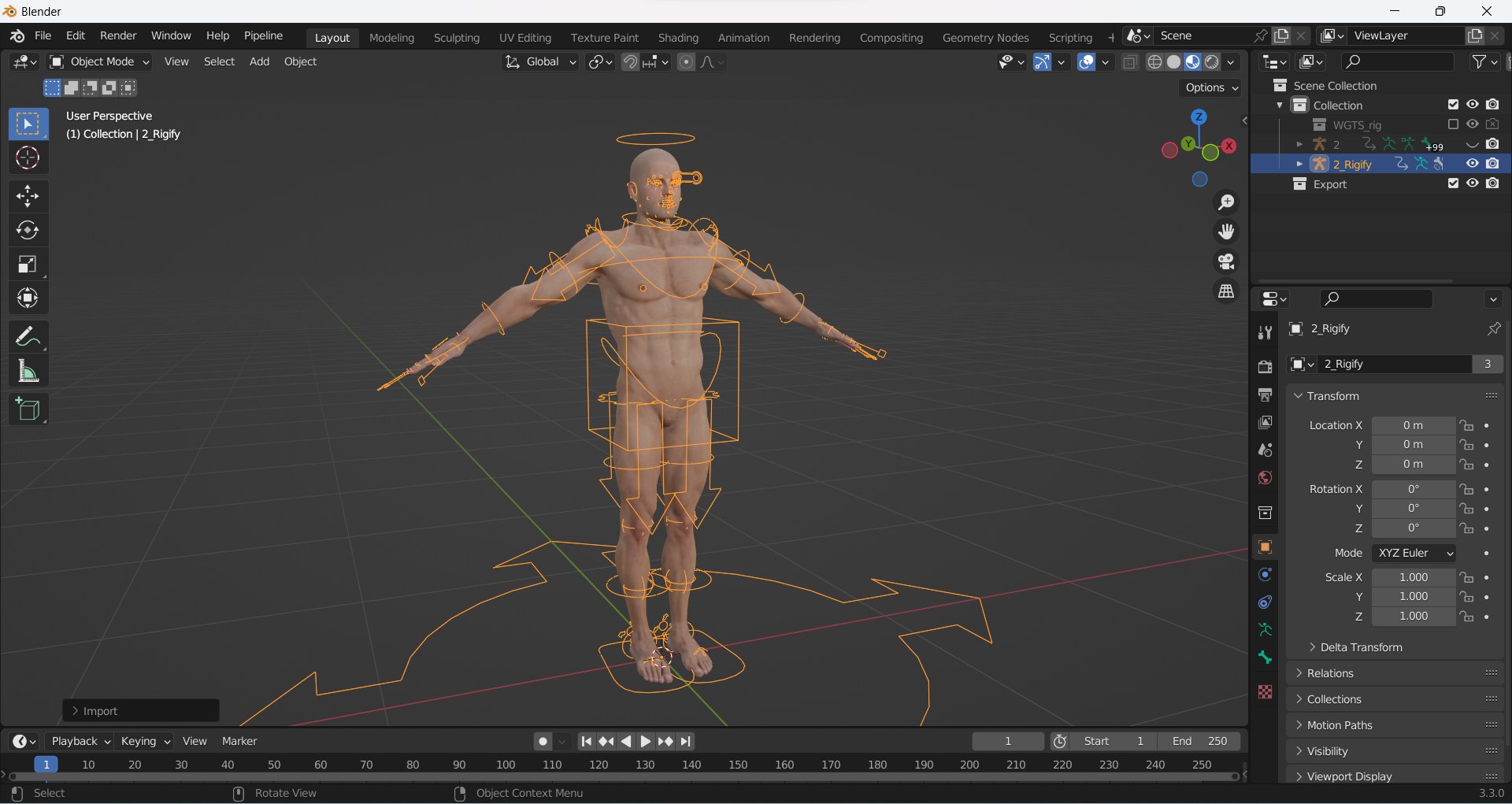The height and width of the screenshot is (804, 1512).
Task: Choose the Annotate pencil tool
Action: tap(28, 337)
